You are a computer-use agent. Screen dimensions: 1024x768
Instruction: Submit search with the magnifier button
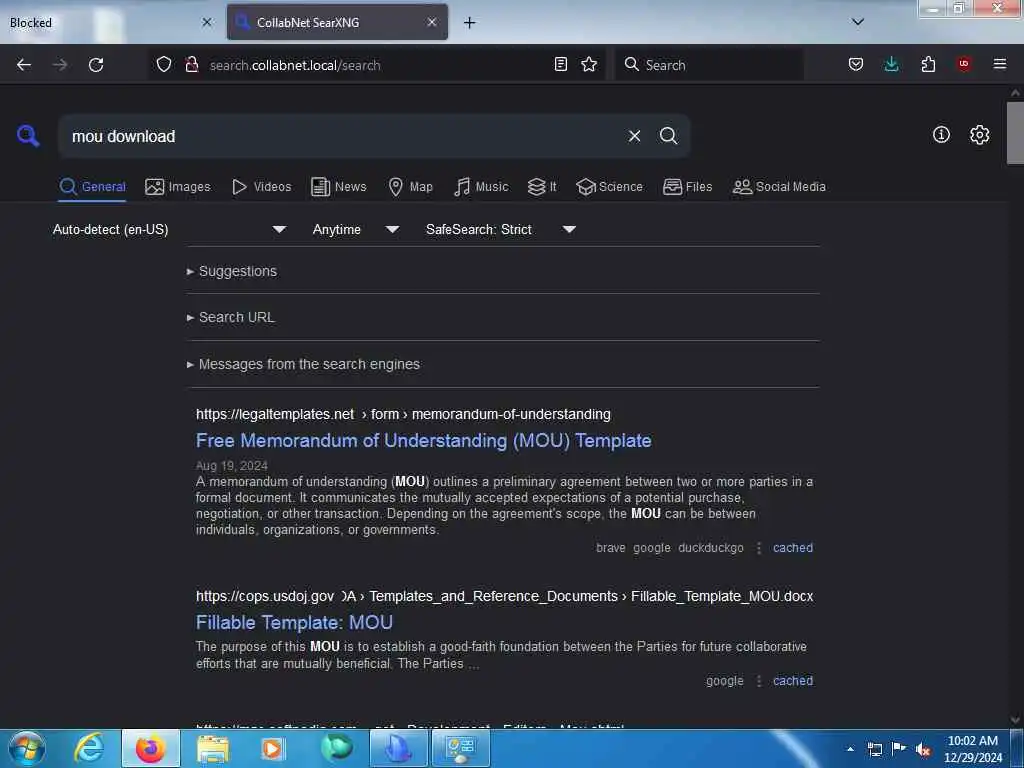click(668, 136)
